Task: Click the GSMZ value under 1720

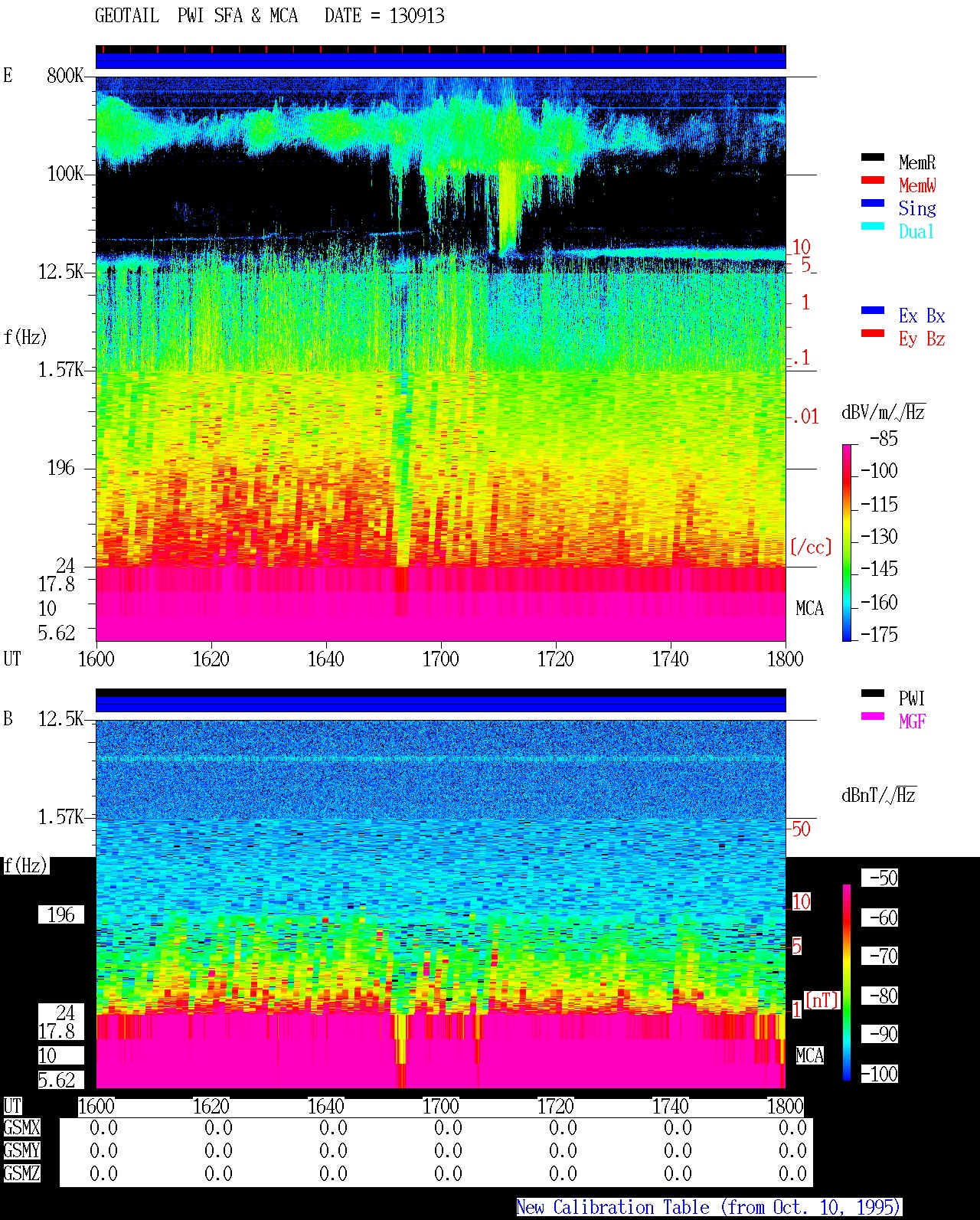Action: 563,1174
